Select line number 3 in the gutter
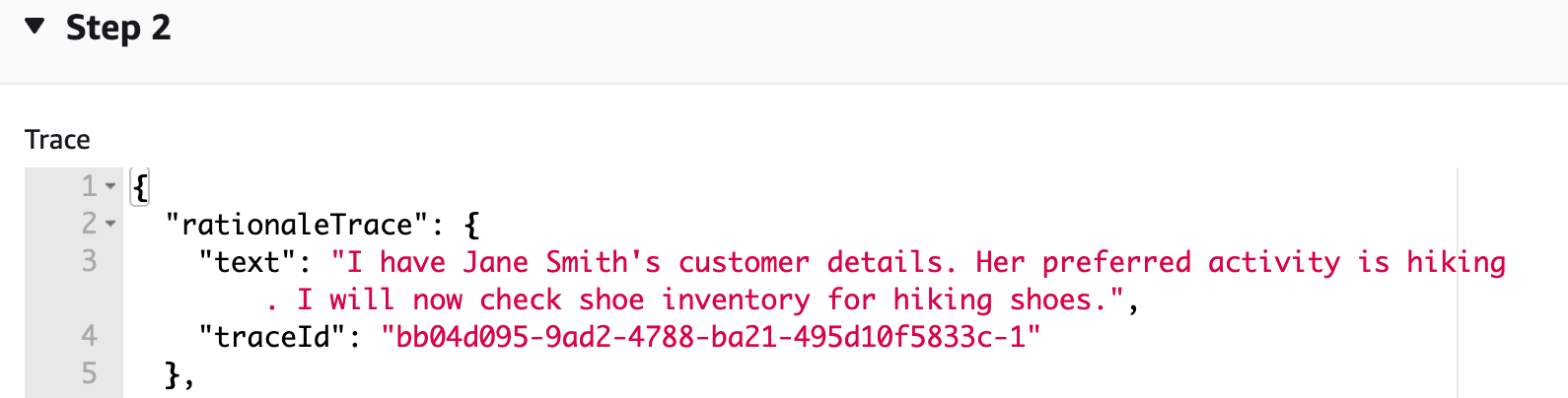Screen dimensions: 1568x398 click(x=89, y=261)
